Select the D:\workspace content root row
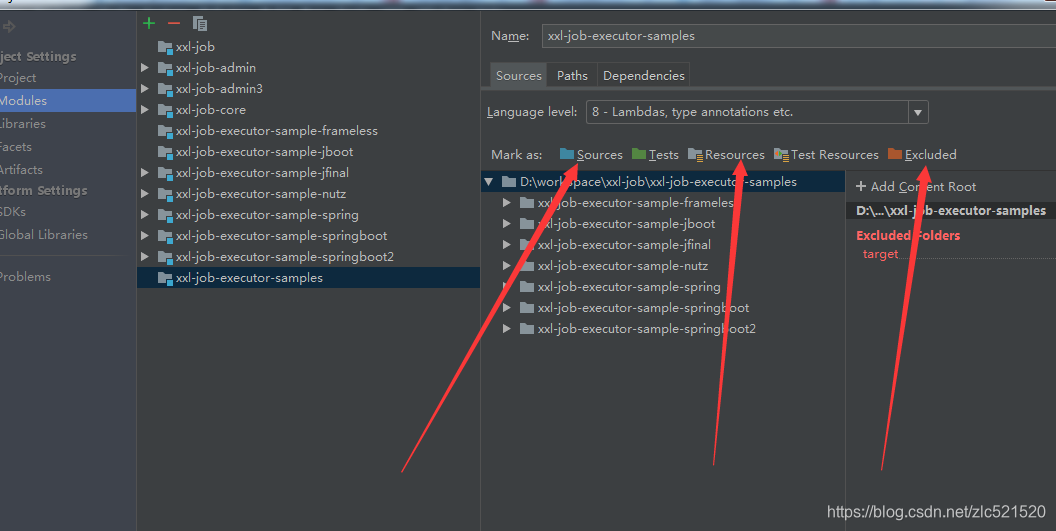This screenshot has width=1056, height=531. 663,182
